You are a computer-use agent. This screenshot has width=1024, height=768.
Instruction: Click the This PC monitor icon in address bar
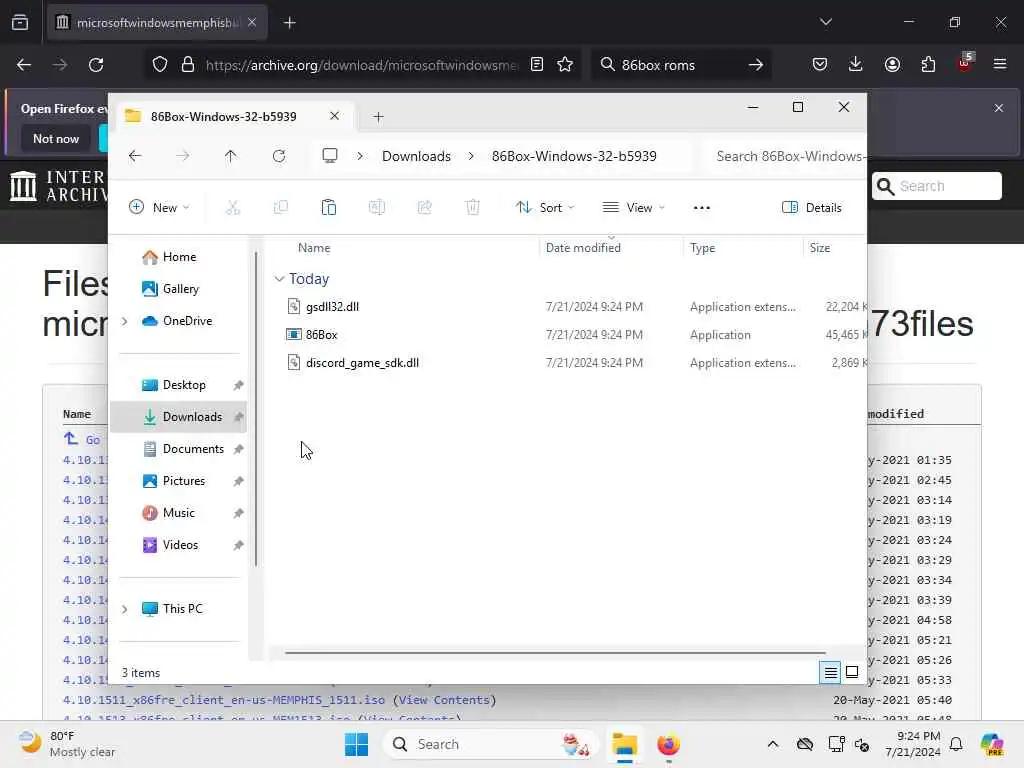330,155
